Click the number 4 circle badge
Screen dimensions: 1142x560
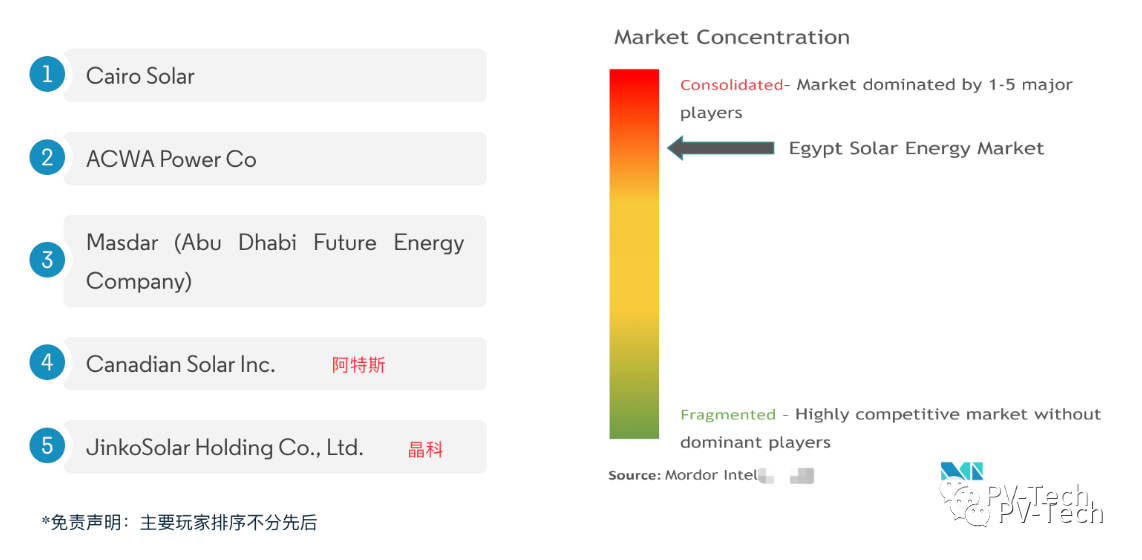click(x=47, y=361)
